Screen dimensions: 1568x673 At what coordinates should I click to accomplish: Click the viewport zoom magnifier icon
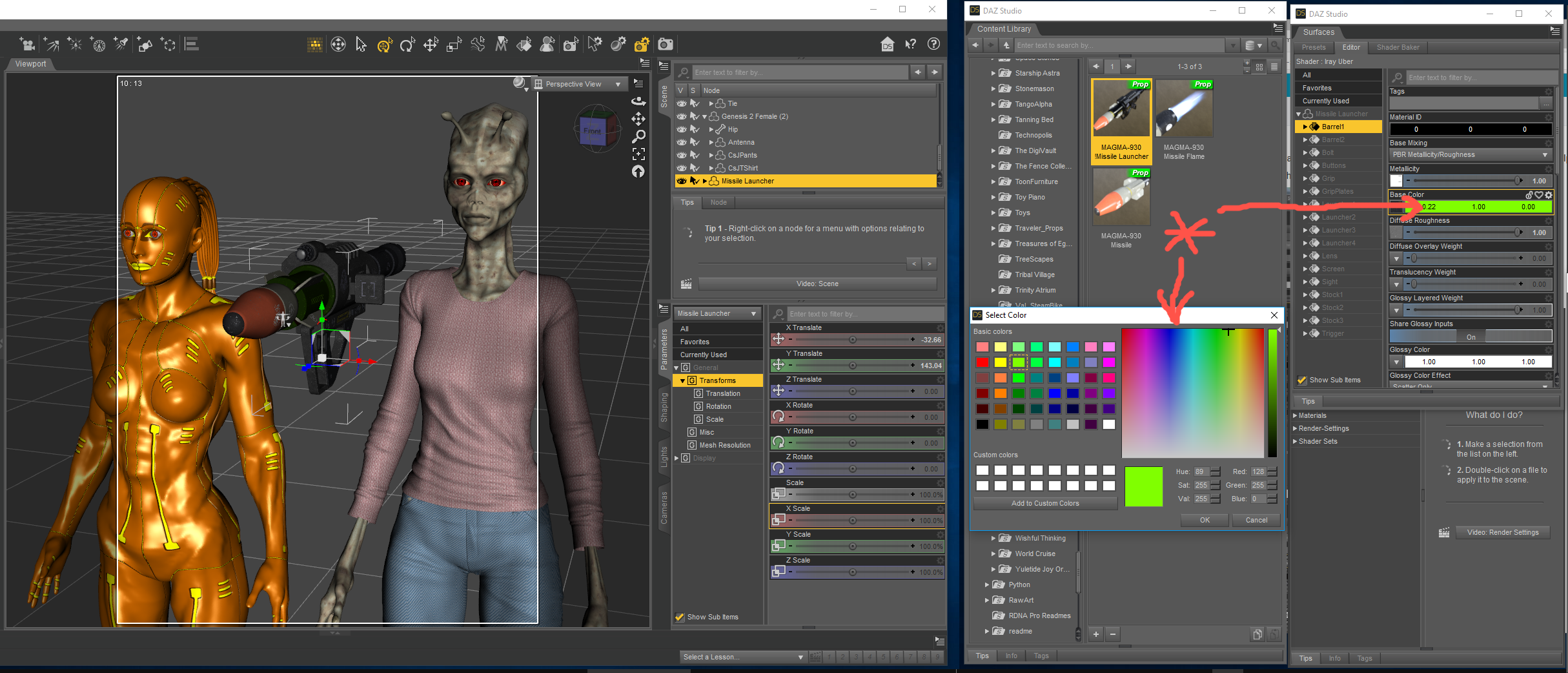coord(638,136)
